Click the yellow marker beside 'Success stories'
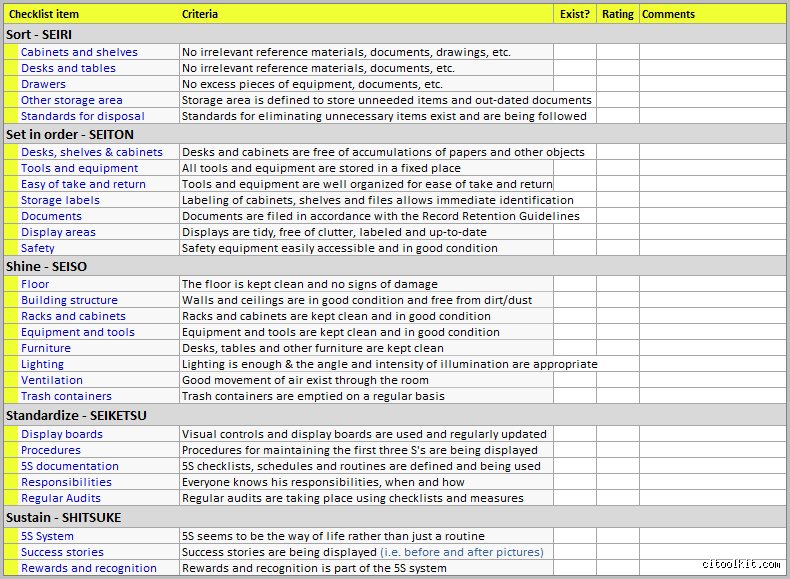790x579 pixels. [11, 552]
